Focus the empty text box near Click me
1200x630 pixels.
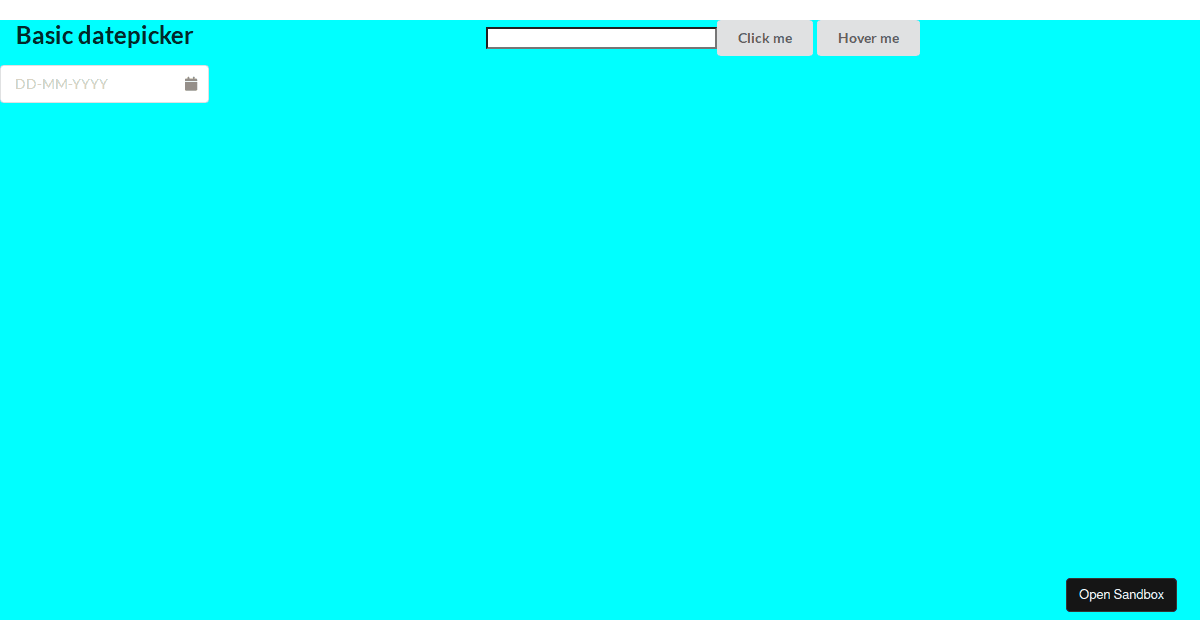[600, 38]
